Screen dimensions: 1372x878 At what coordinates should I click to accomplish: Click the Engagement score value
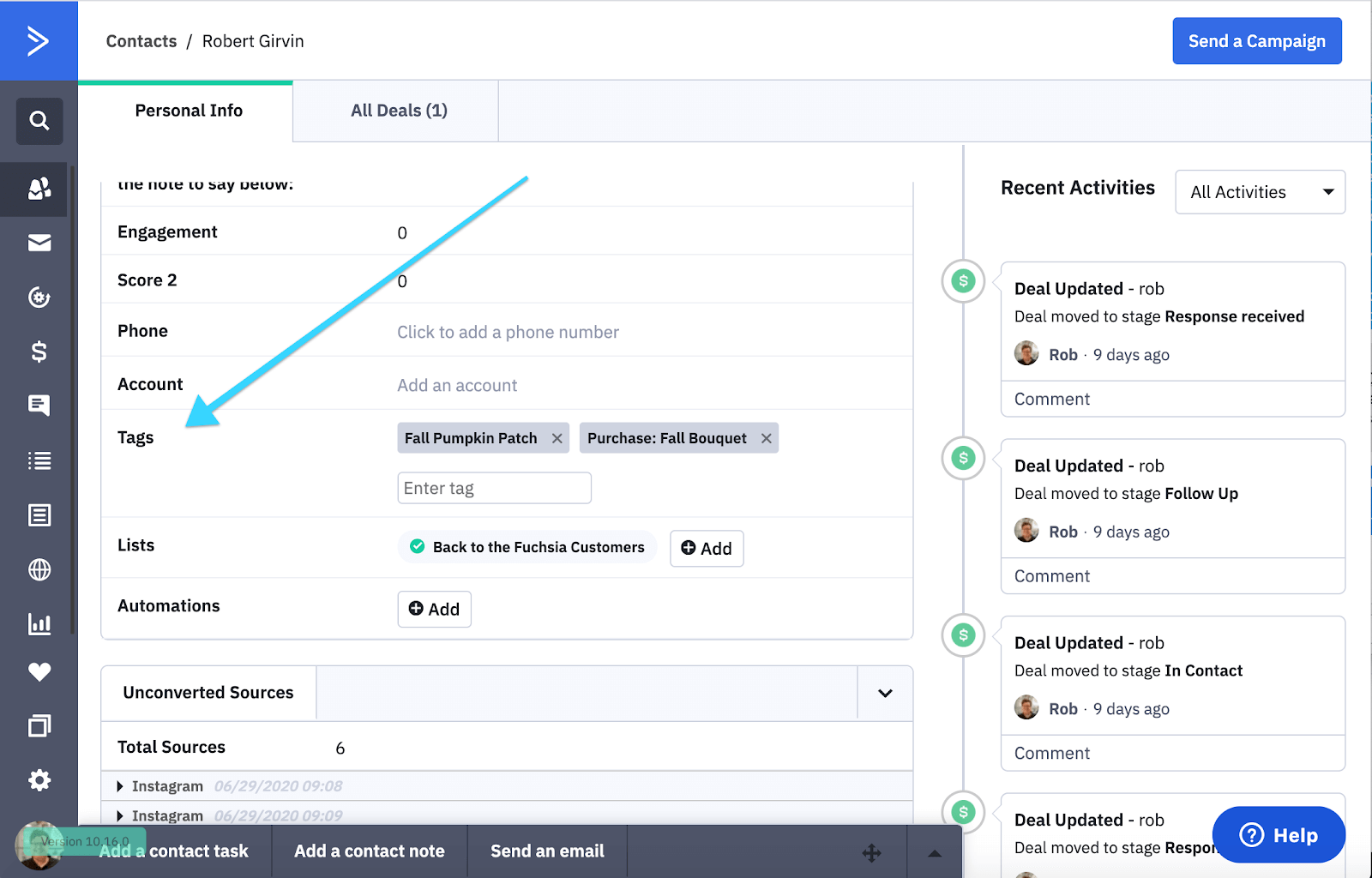point(402,233)
